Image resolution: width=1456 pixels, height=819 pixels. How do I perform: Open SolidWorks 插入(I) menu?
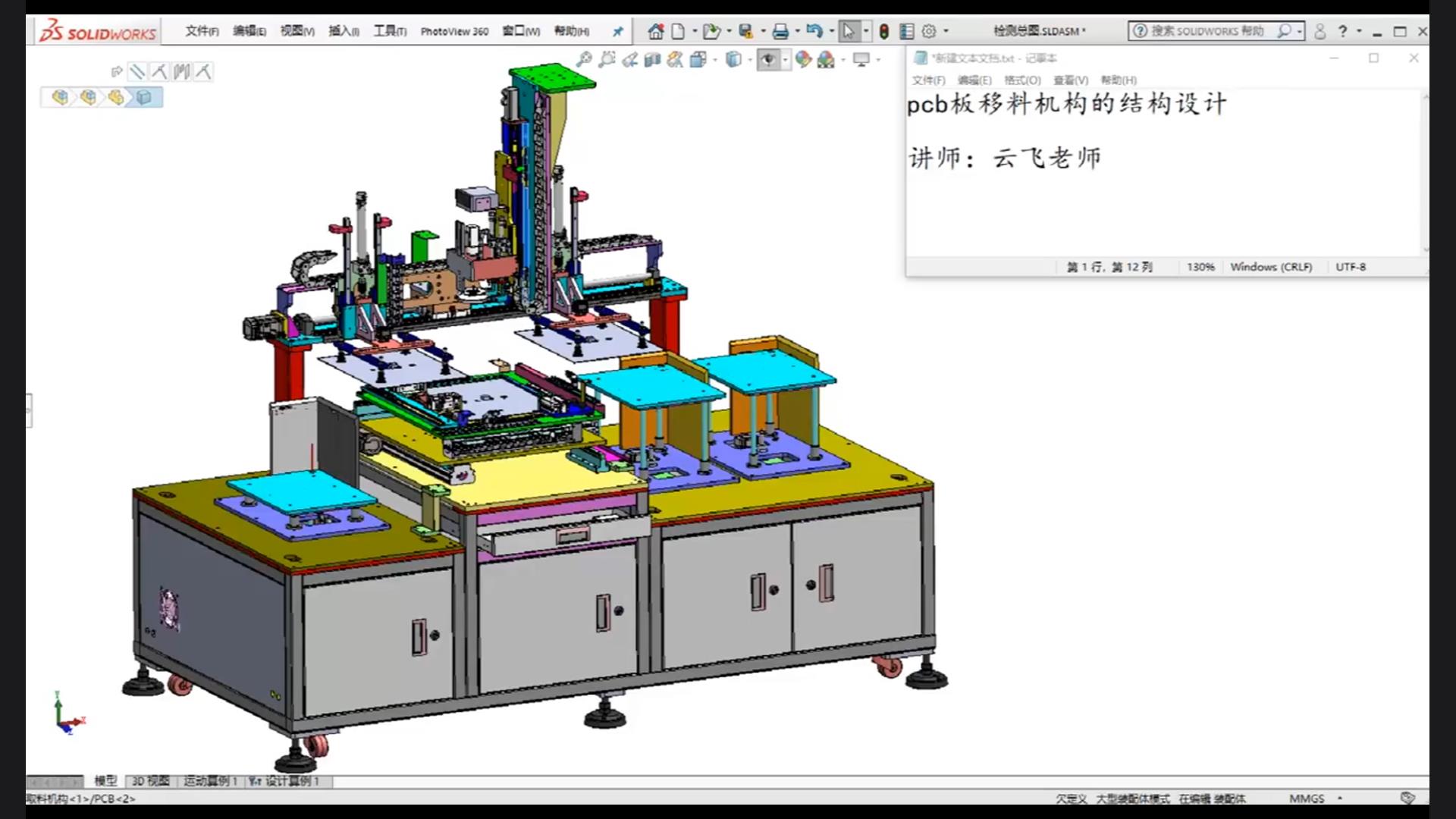(344, 31)
